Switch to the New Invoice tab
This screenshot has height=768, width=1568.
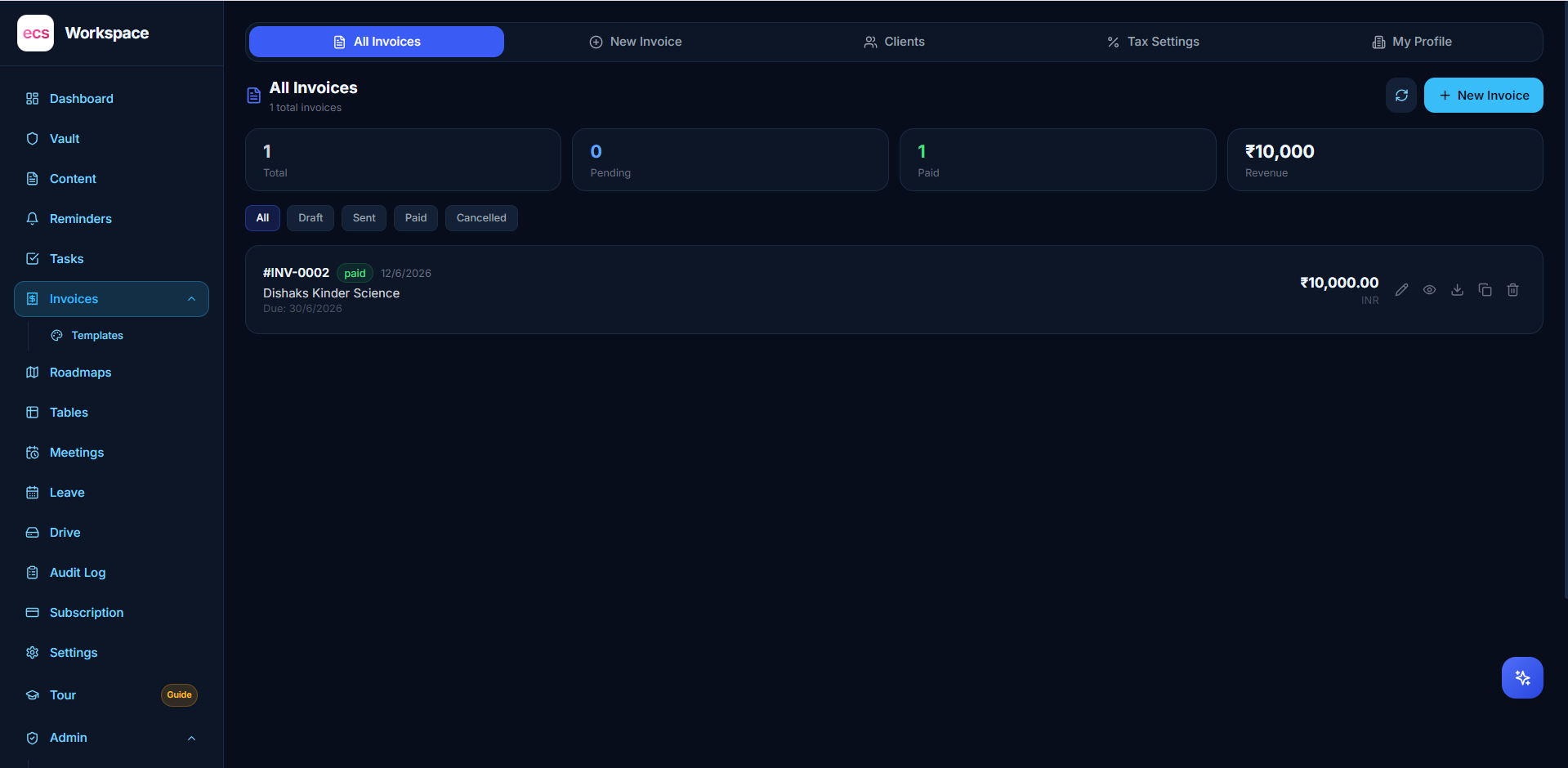[x=636, y=42]
